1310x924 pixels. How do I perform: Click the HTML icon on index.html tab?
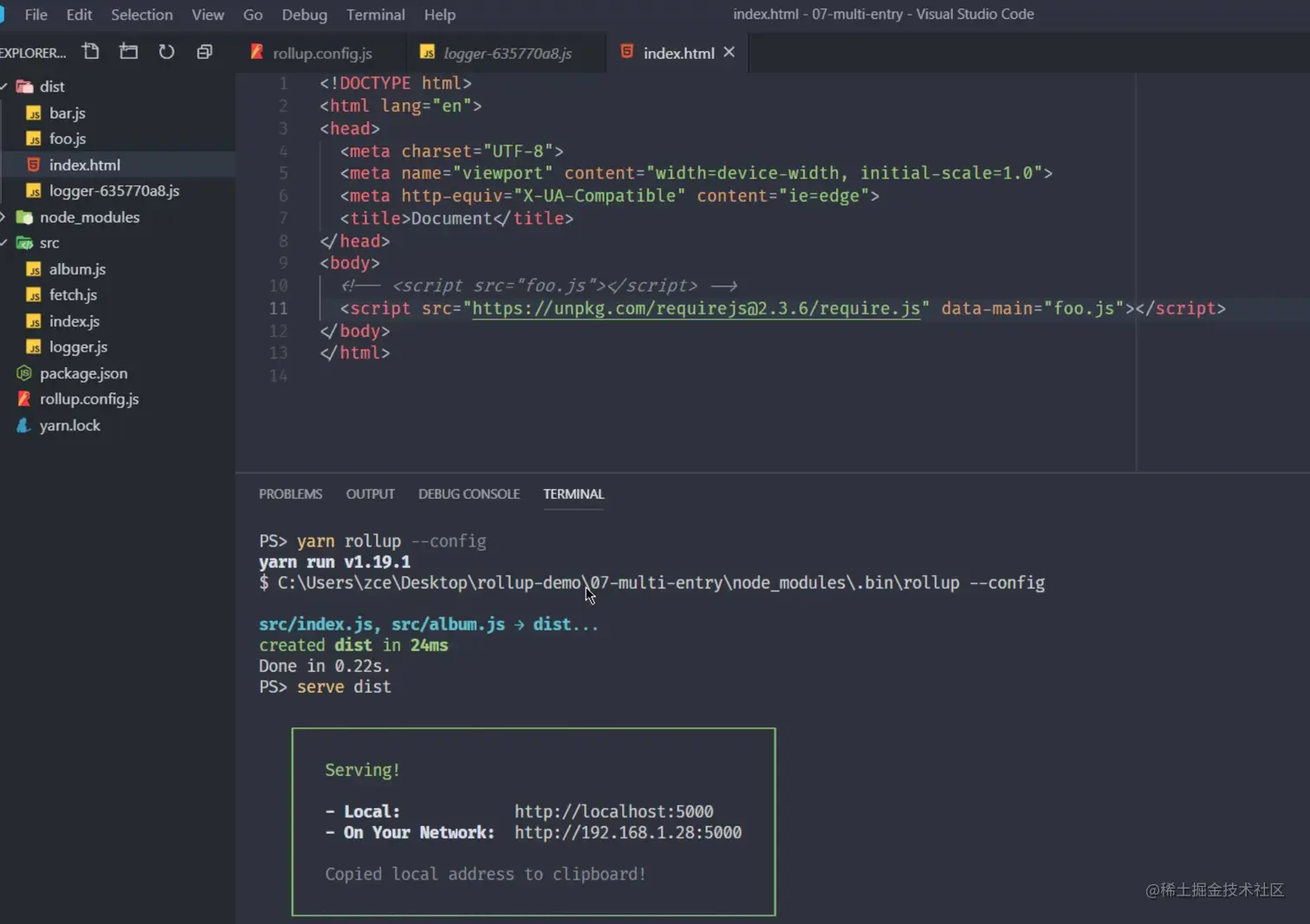(626, 52)
